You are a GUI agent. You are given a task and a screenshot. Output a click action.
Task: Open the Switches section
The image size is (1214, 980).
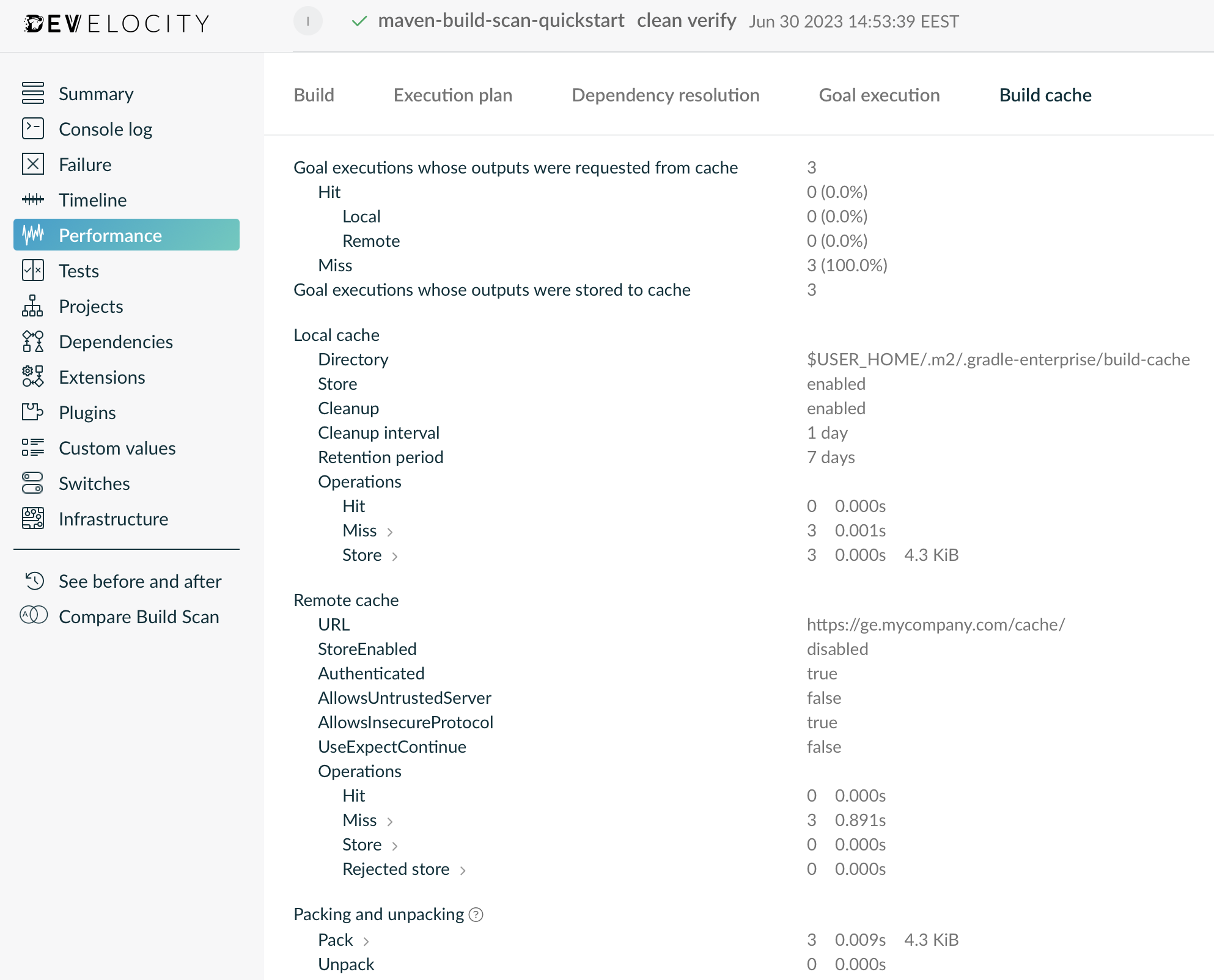94,483
